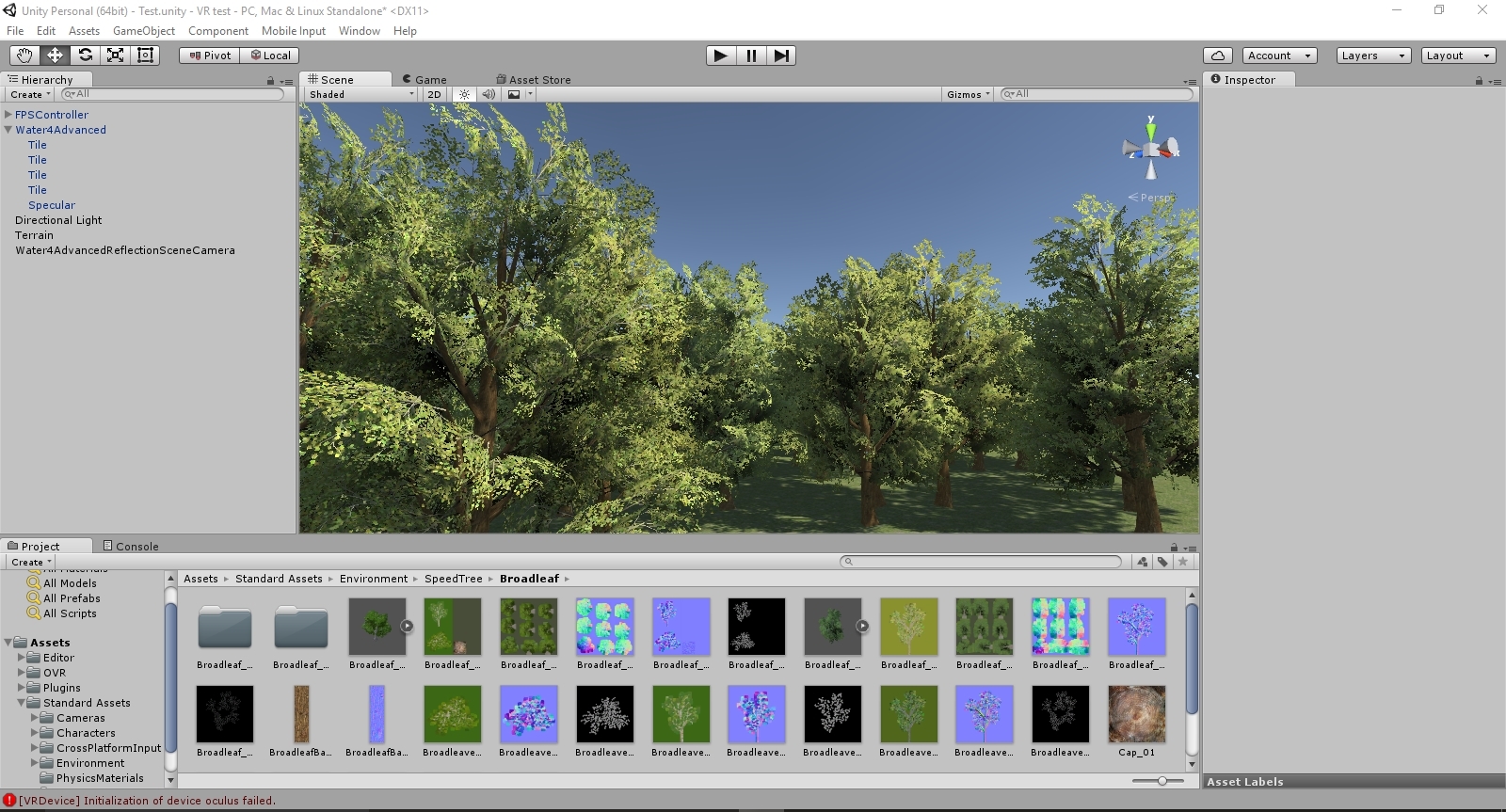Go to Standard Assets breadcrumb

pyautogui.click(x=279, y=579)
